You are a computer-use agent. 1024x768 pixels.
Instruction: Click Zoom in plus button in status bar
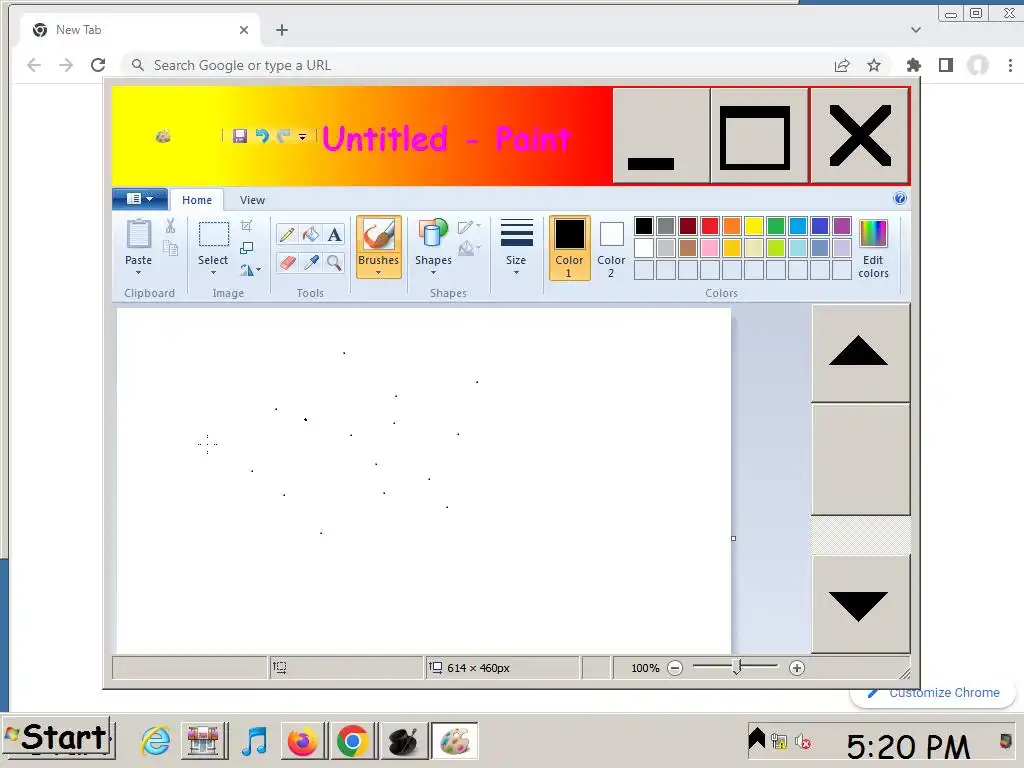pyautogui.click(x=797, y=668)
